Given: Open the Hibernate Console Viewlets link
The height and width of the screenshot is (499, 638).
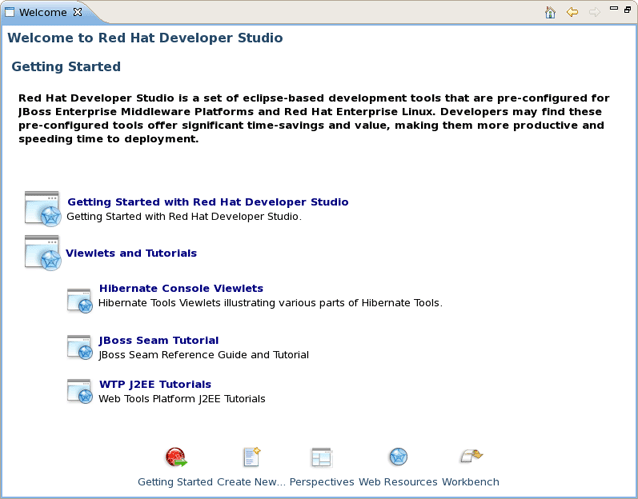Looking at the screenshot, I should tap(181, 288).
